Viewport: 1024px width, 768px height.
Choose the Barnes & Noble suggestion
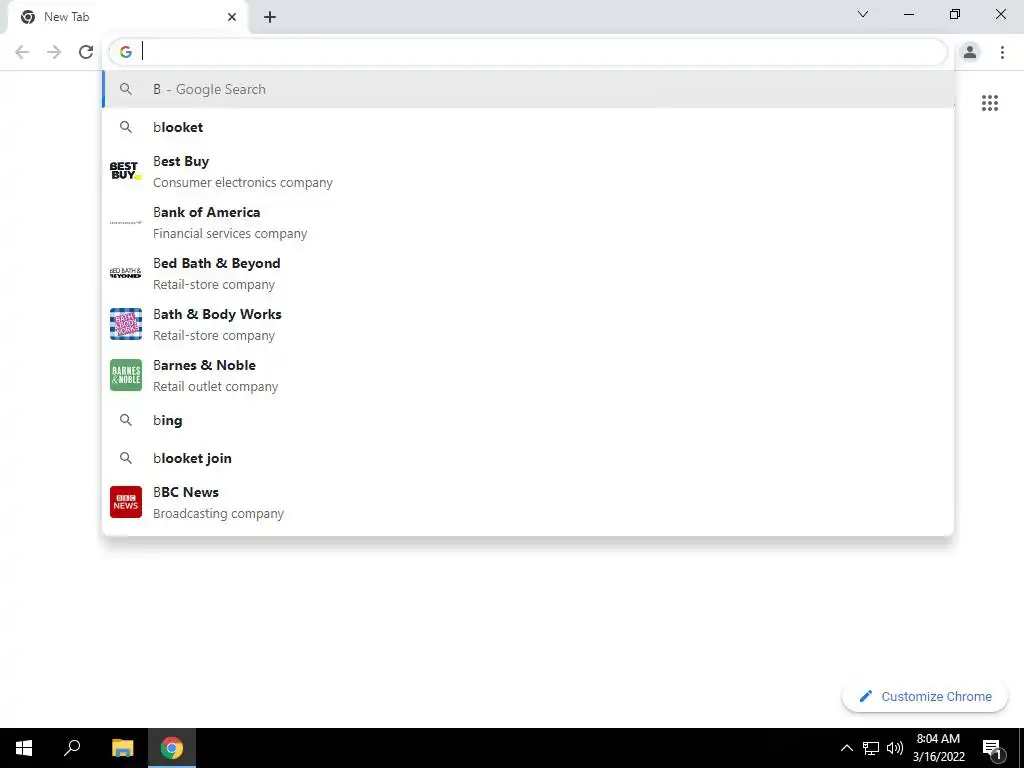coord(528,375)
